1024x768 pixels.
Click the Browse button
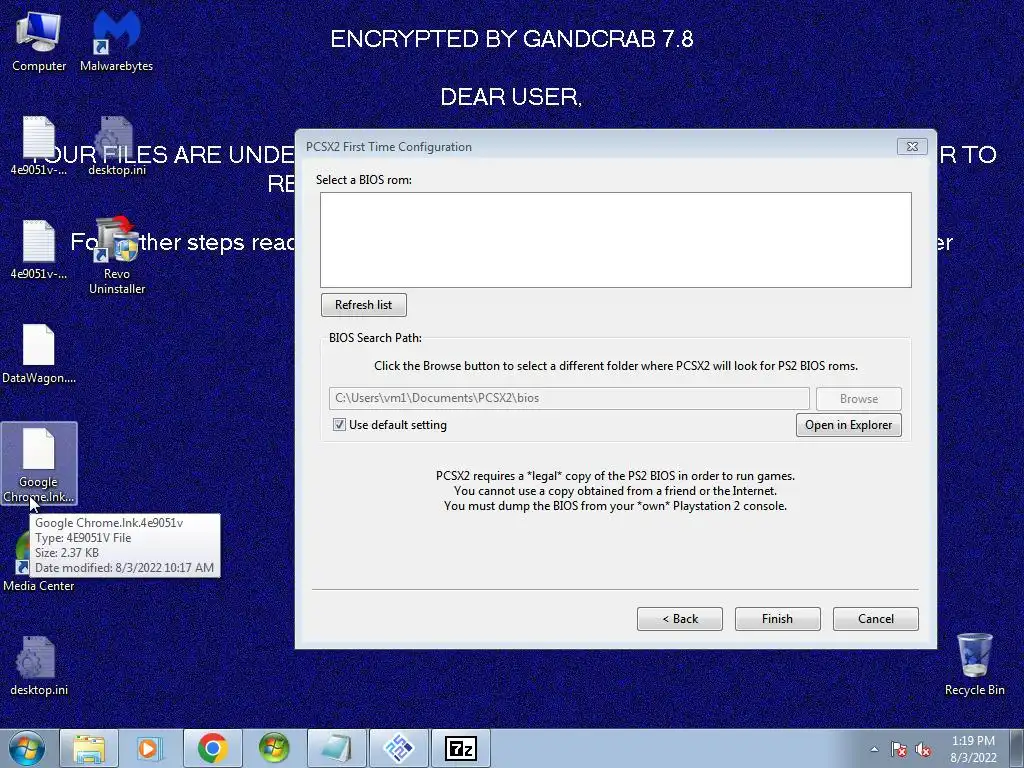click(x=859, y=398)
